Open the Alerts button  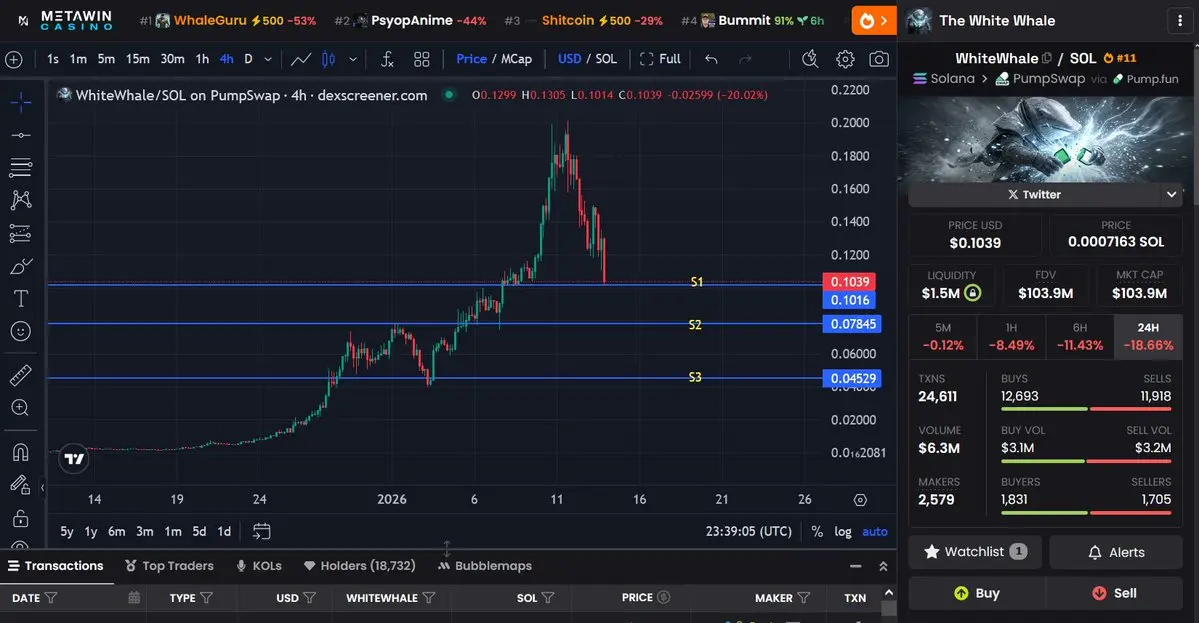point(1116,552)
